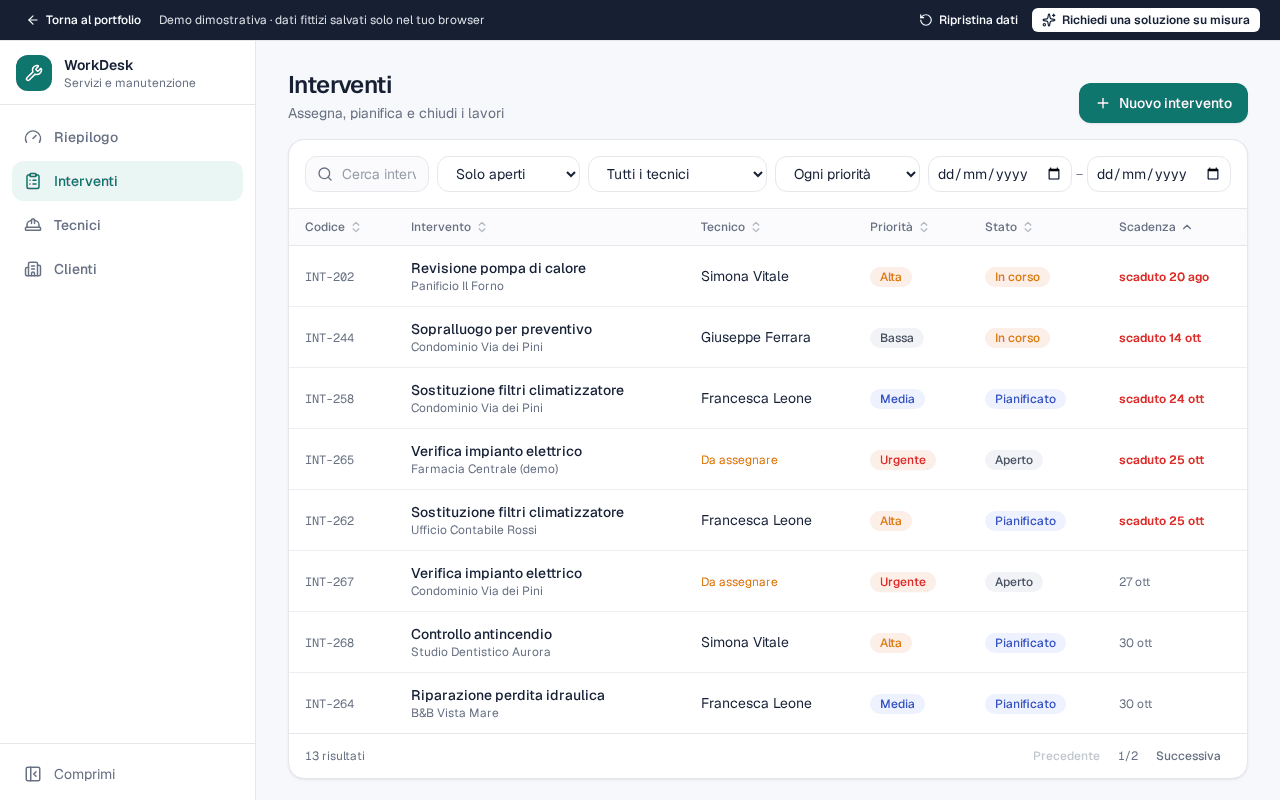Click Da assegnare in the INT-265 row
1280x800 pixels.
pyautogui.click(x=739, y=460)
